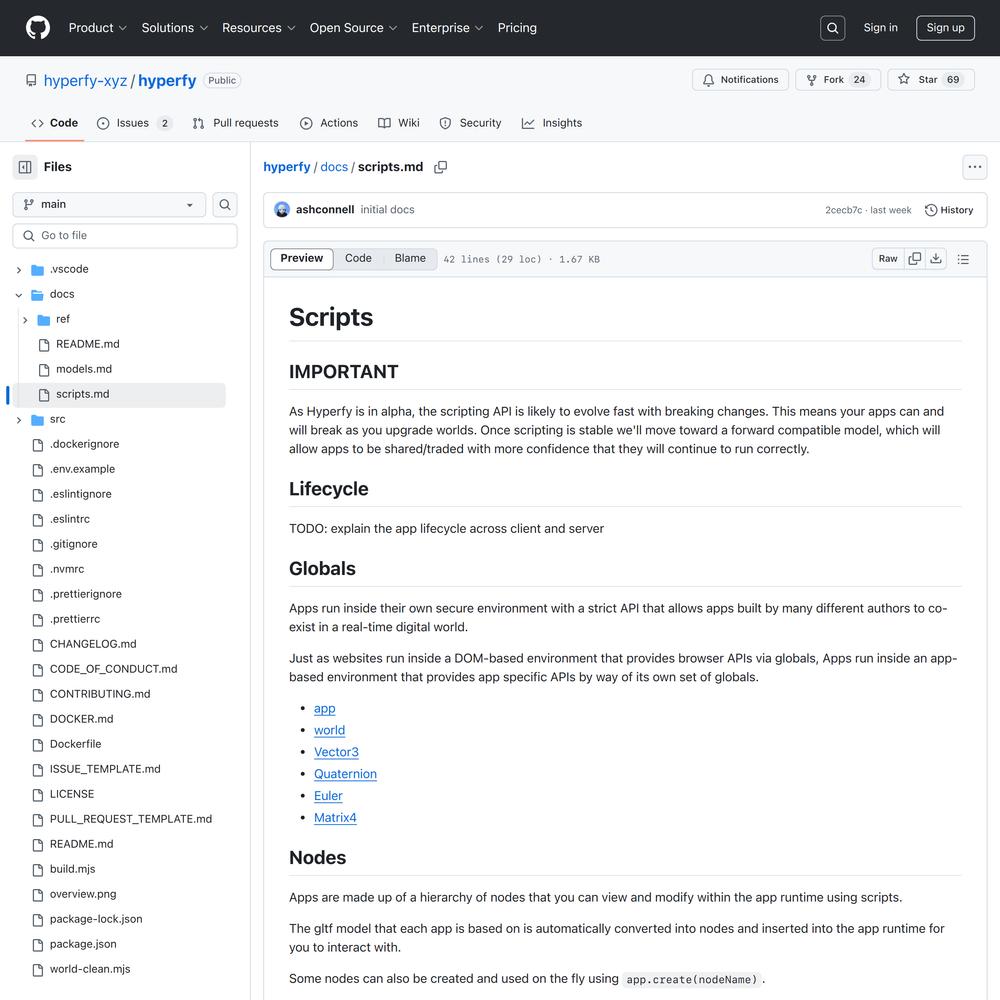Screen dimensions: 1000x1000
Task: Expand the .vscode folder
Action: 18,270
